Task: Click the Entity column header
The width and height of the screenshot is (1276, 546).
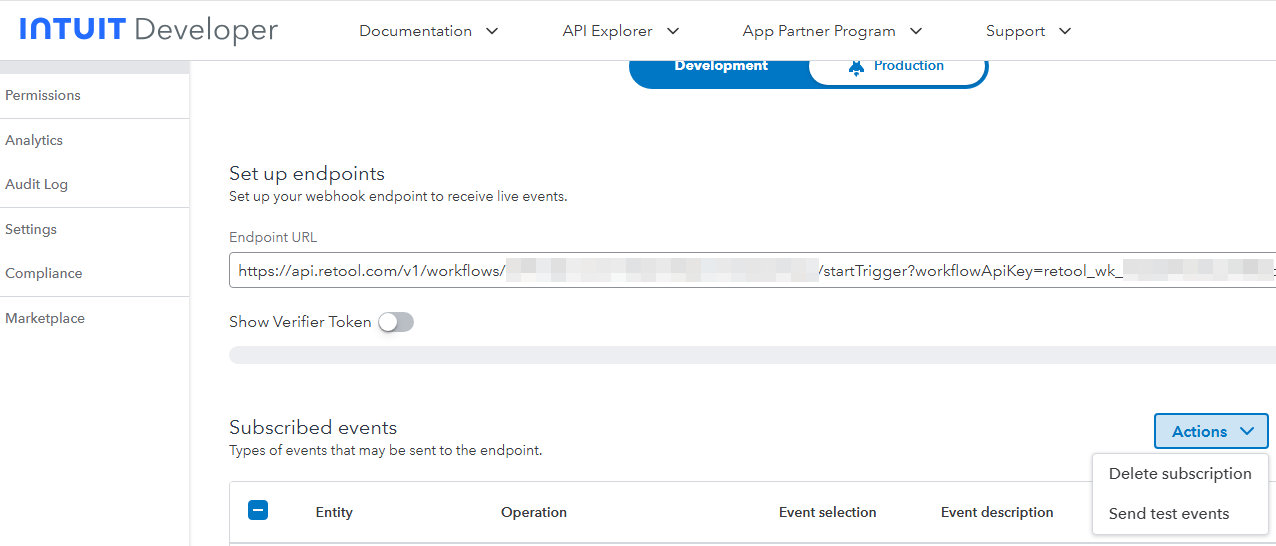Action: pos(334,512)
